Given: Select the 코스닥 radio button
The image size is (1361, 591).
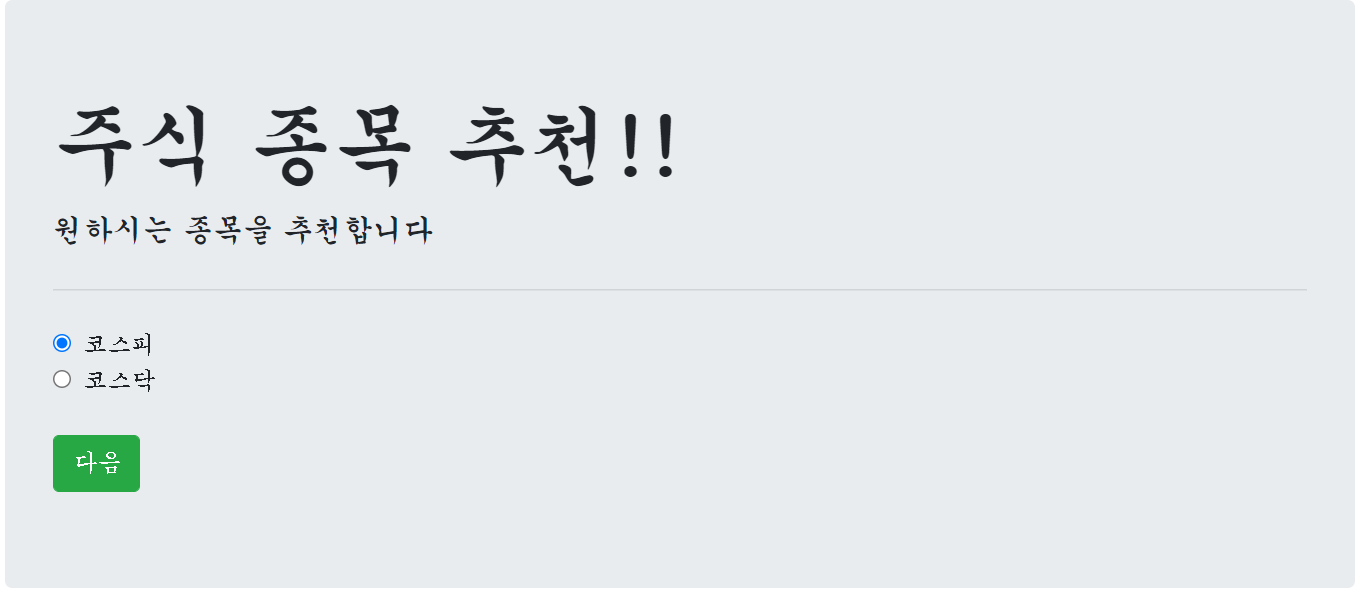Looking at the screenshot, I should [x=62, y=379].
